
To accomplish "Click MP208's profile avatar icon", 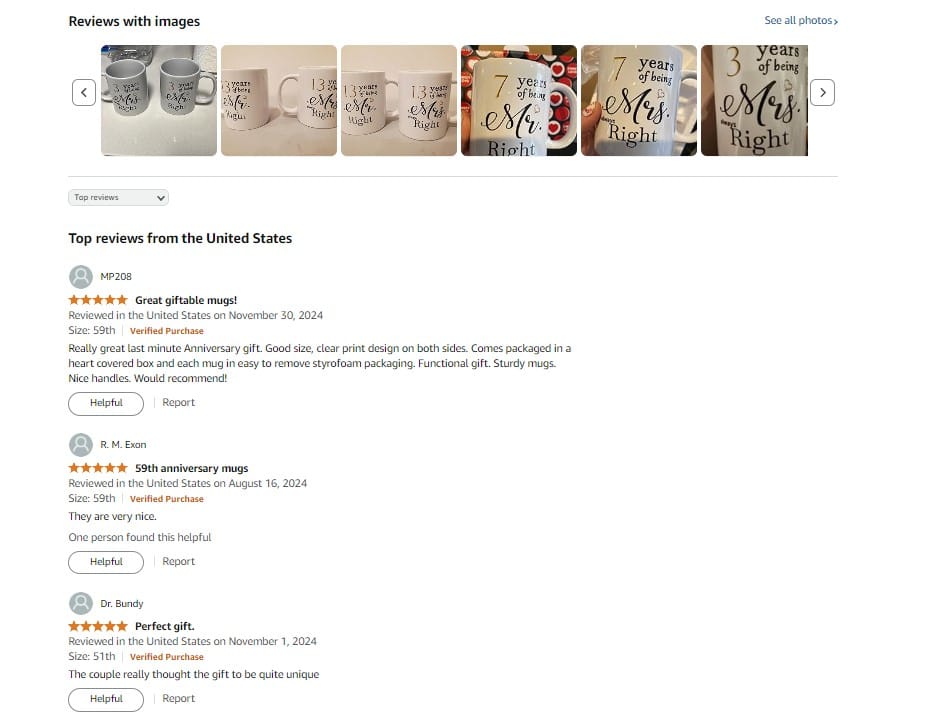I will (x=81, y=277).
